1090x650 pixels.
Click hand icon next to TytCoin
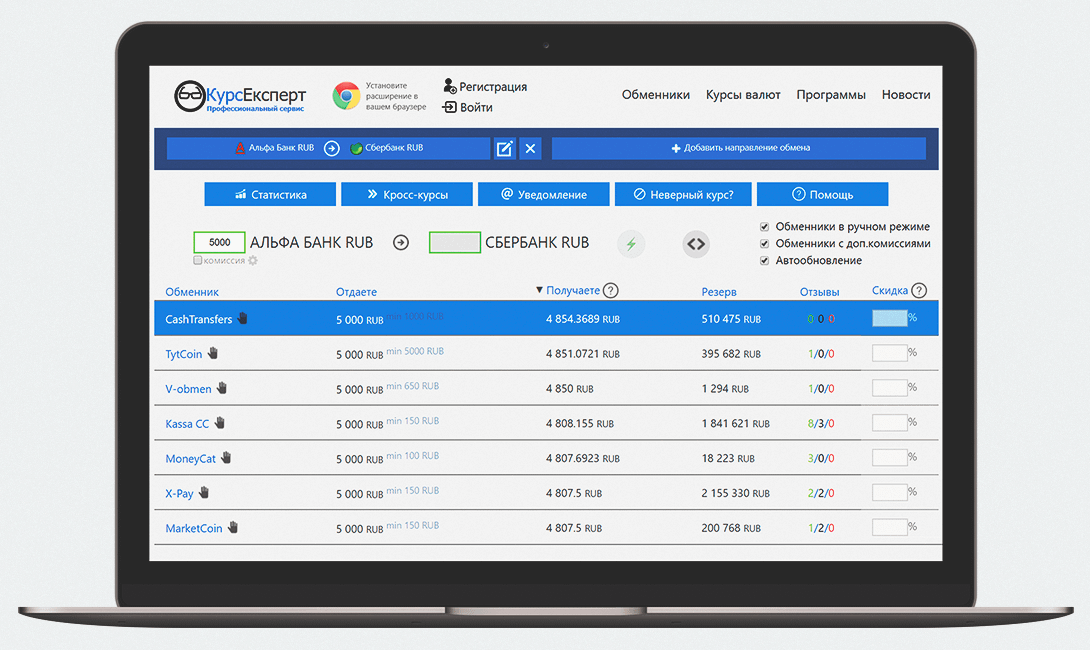(x=213, y=352)
